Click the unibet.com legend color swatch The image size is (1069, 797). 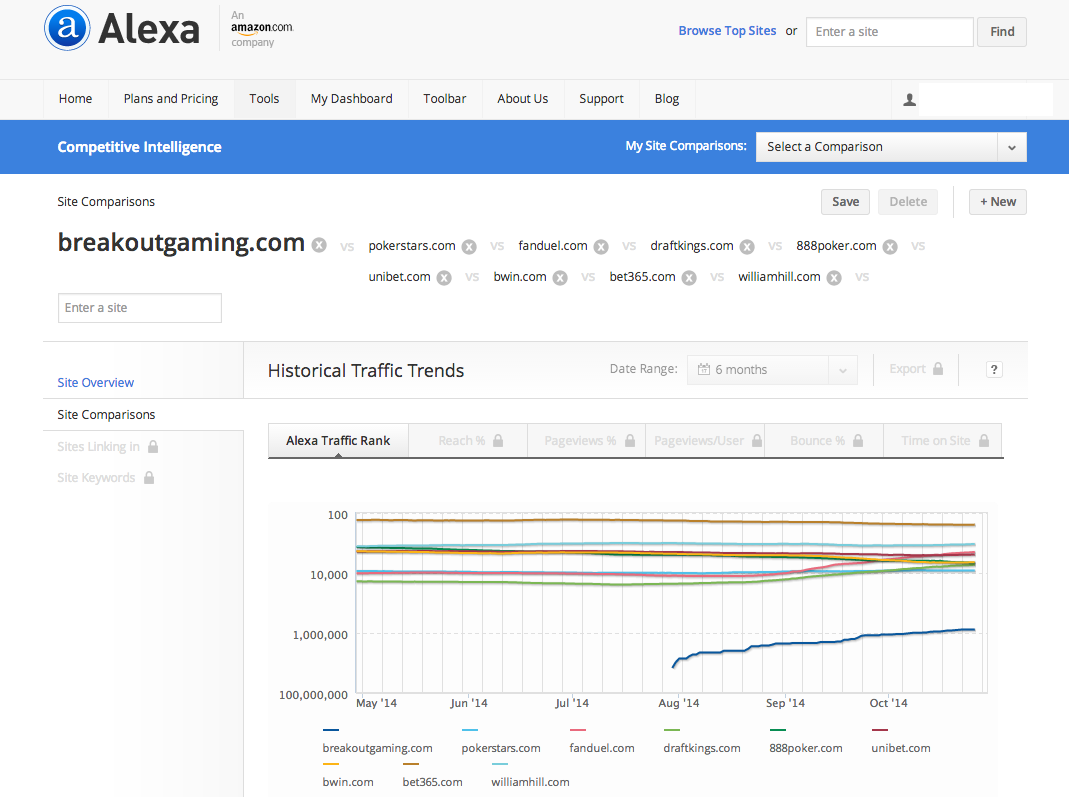(879, 730)
